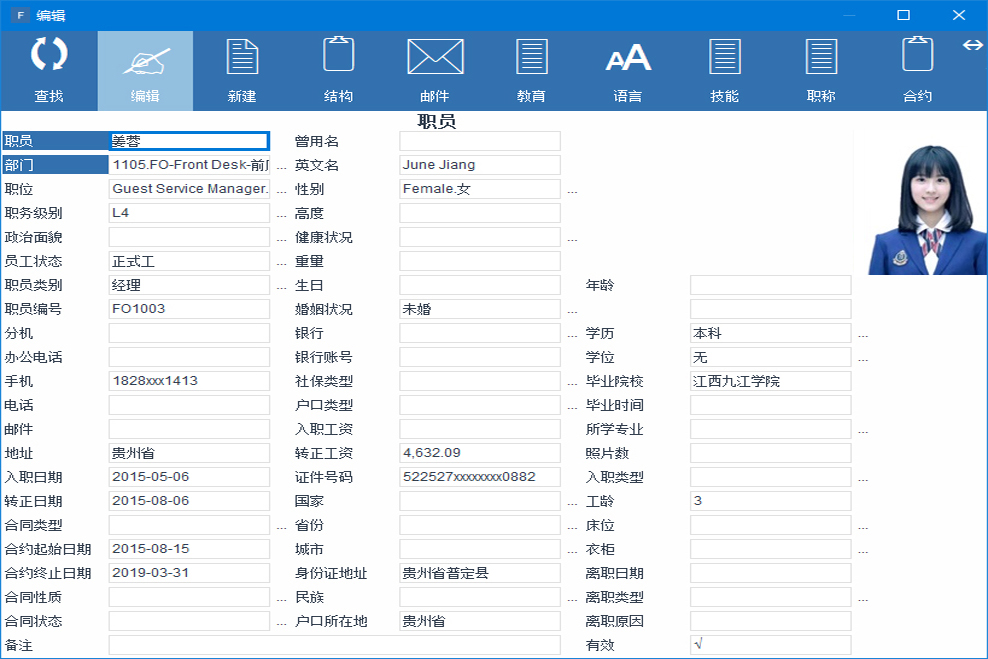
Task: Click the 语言 (Language) AA icon
Action: pos(628,58)
